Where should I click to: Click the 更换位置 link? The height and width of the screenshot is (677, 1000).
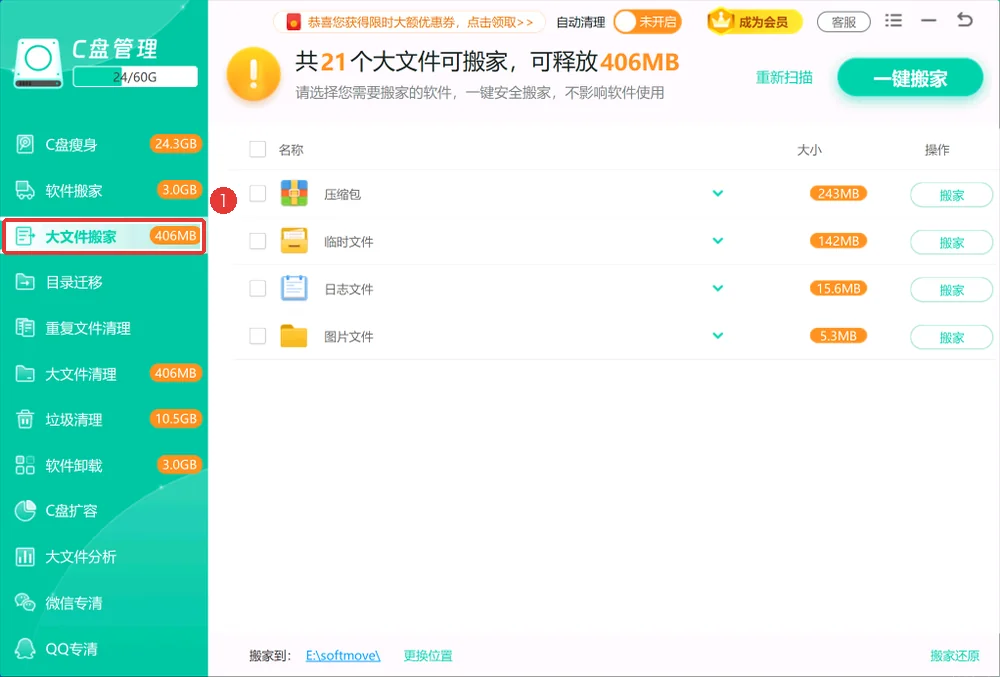pos(428,655)
